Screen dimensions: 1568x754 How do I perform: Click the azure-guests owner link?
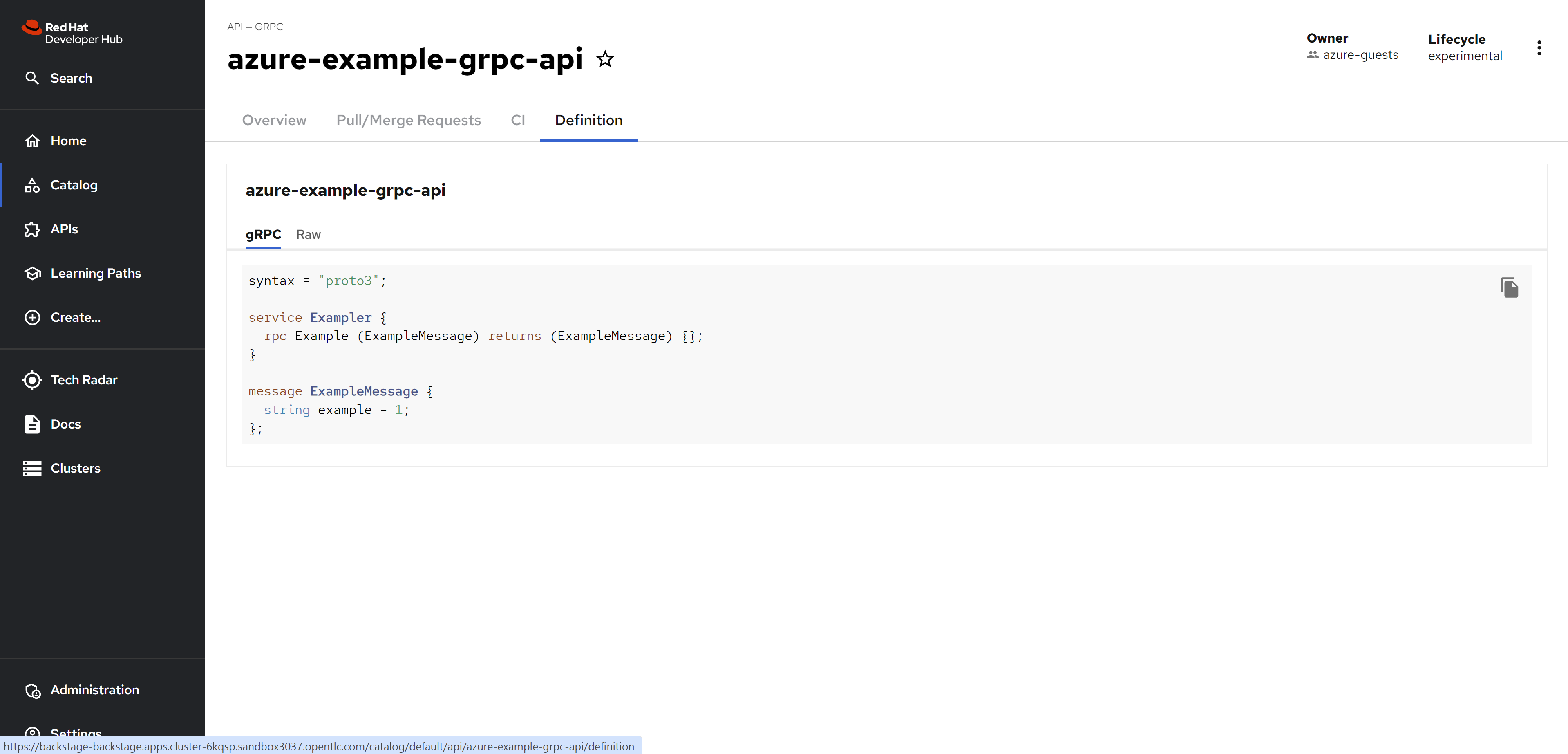pyautogui.click(x=1360, y=55)
